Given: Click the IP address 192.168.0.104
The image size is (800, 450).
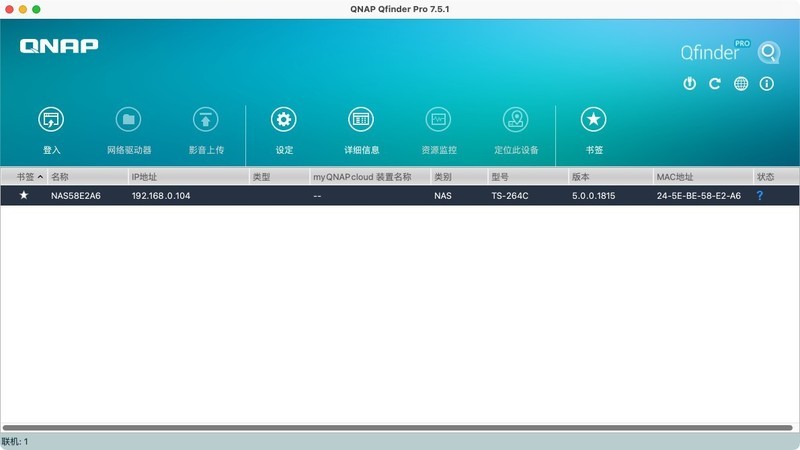Looking at the screenshot, I should 161,195.
